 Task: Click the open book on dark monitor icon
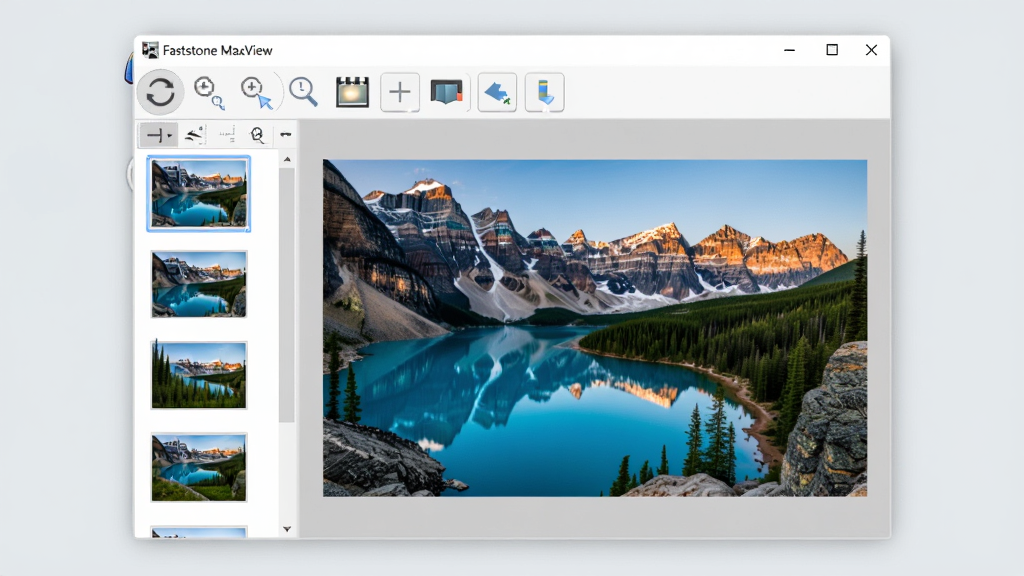(x=447, y=92)
